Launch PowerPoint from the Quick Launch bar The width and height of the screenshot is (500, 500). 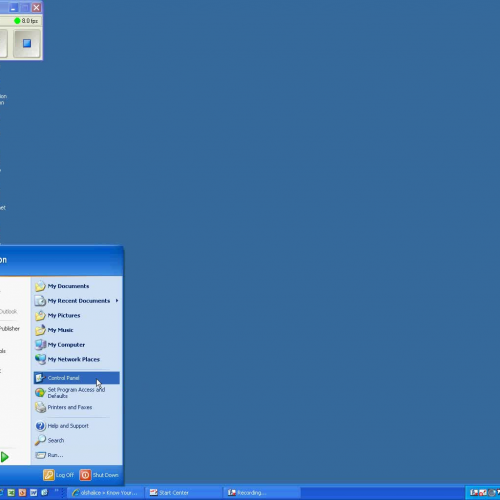22,493
